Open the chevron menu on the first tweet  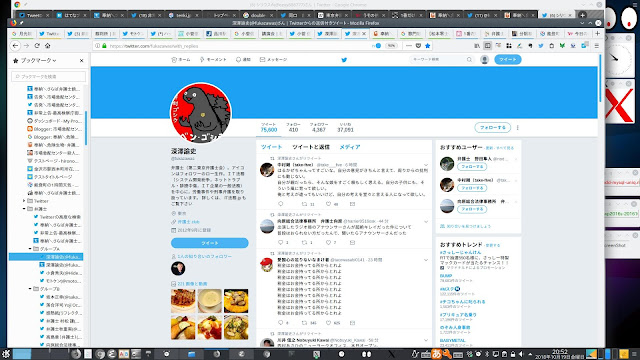pyautogui.click(x=426, y=165)
